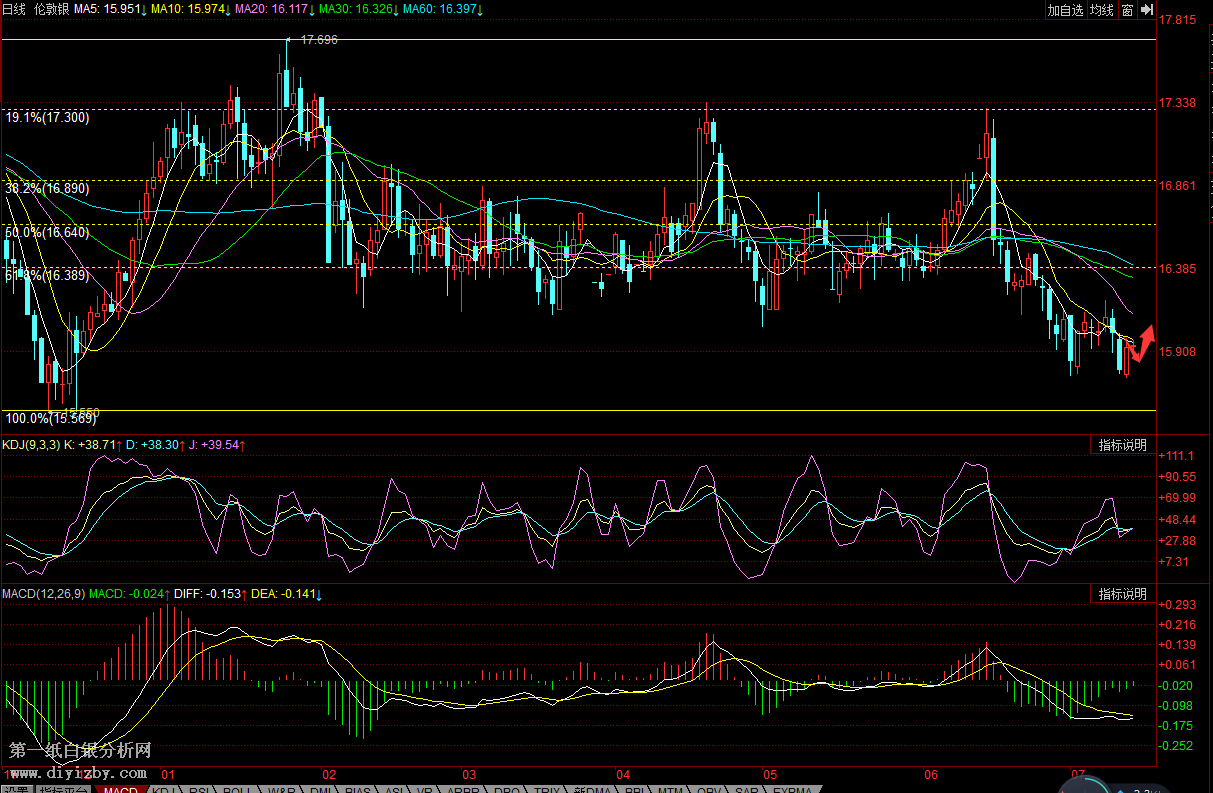
Task: Open MACD 指标说明 indicator description
Action: pyautogui.click(x=1122, y=594)
